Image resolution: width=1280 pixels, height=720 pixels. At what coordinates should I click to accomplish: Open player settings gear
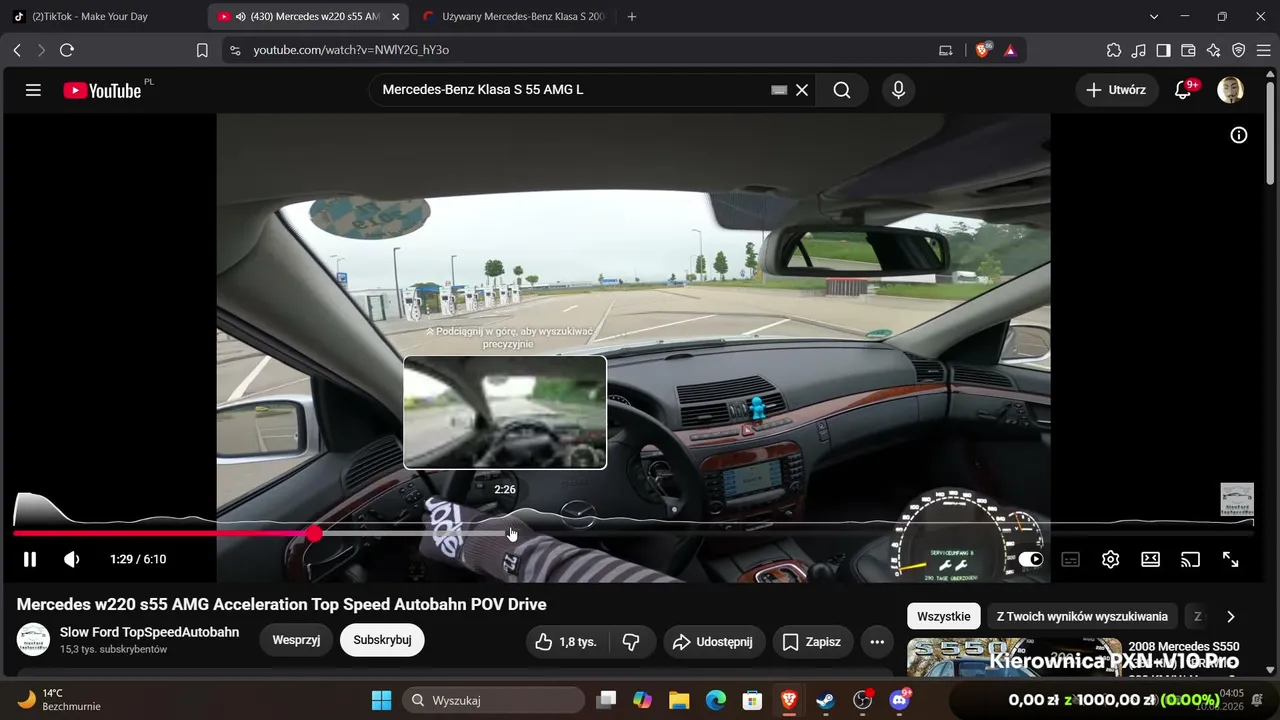click(x=1110, y=559)
